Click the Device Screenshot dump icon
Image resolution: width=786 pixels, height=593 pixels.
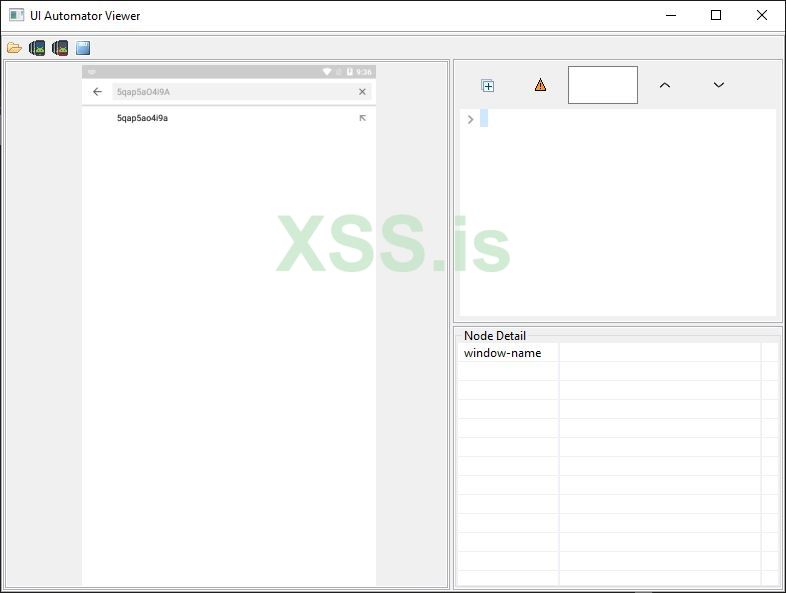click(x=37, y=48)
